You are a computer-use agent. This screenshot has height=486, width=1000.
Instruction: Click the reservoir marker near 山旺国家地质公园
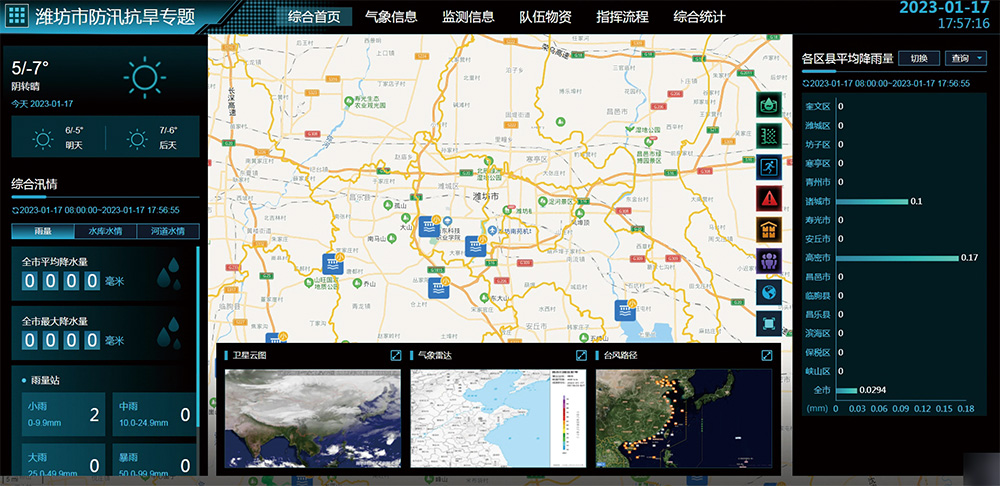point(333,264)
